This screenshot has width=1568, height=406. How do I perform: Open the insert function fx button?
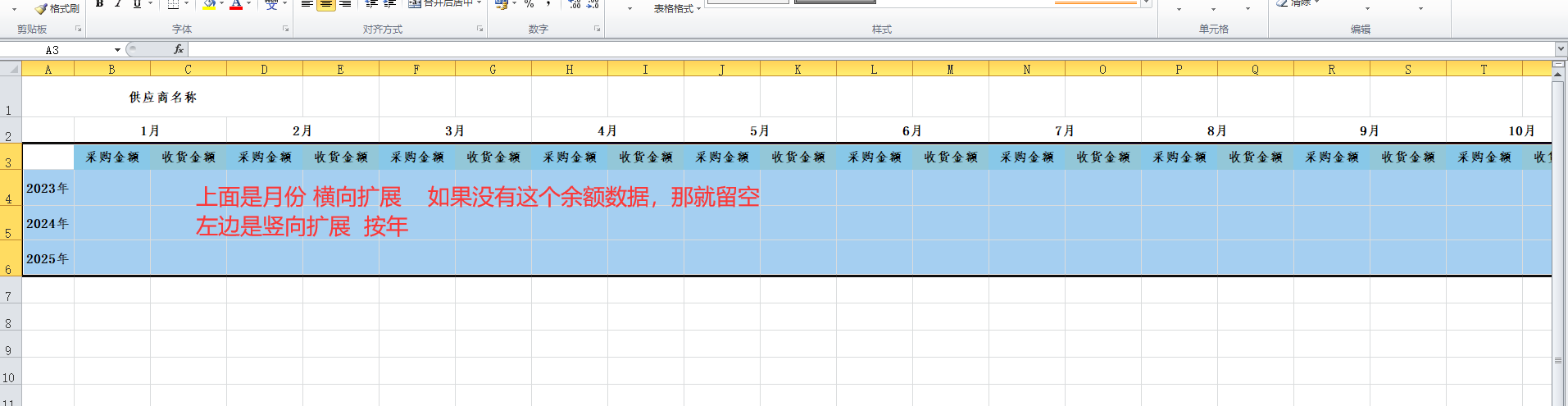(x=178, y=49)
